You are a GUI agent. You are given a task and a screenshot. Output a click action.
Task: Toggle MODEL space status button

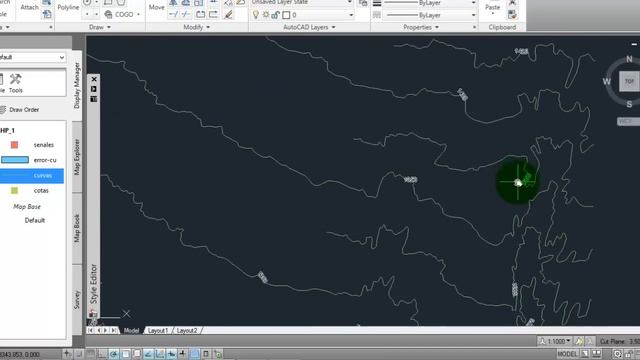[567, 354]
